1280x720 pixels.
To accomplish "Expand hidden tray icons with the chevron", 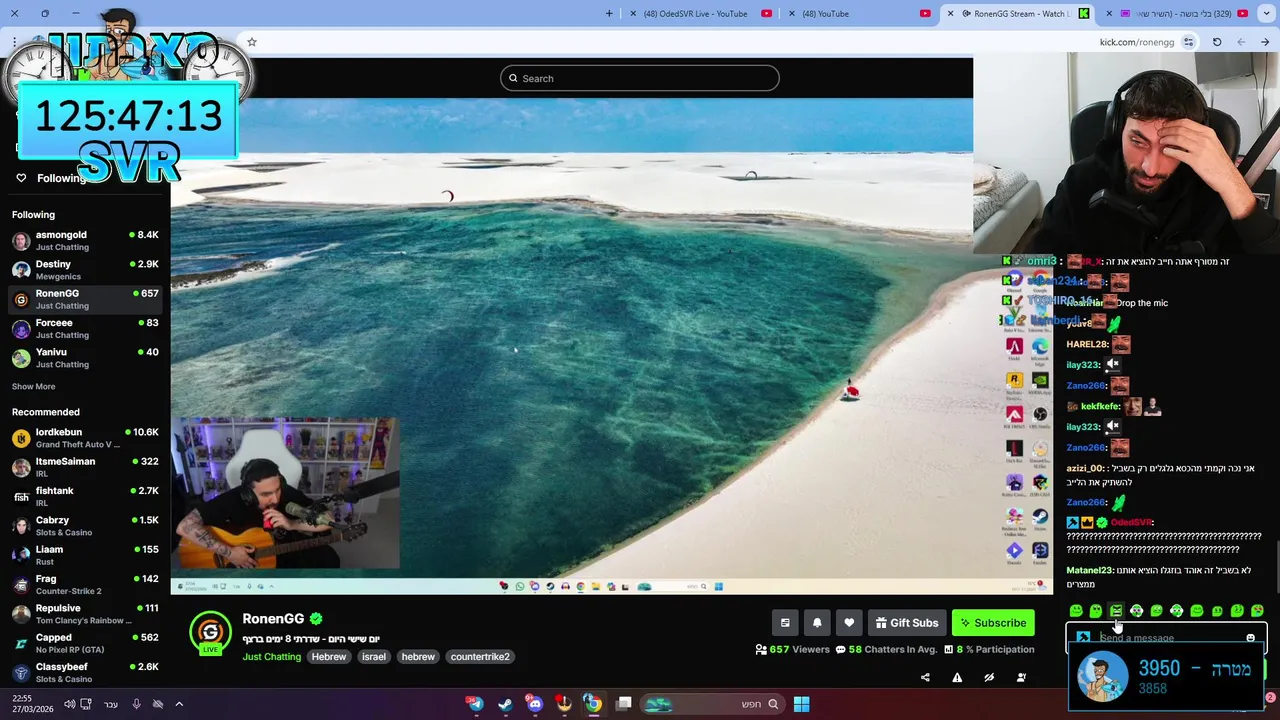I will point(179,704).
